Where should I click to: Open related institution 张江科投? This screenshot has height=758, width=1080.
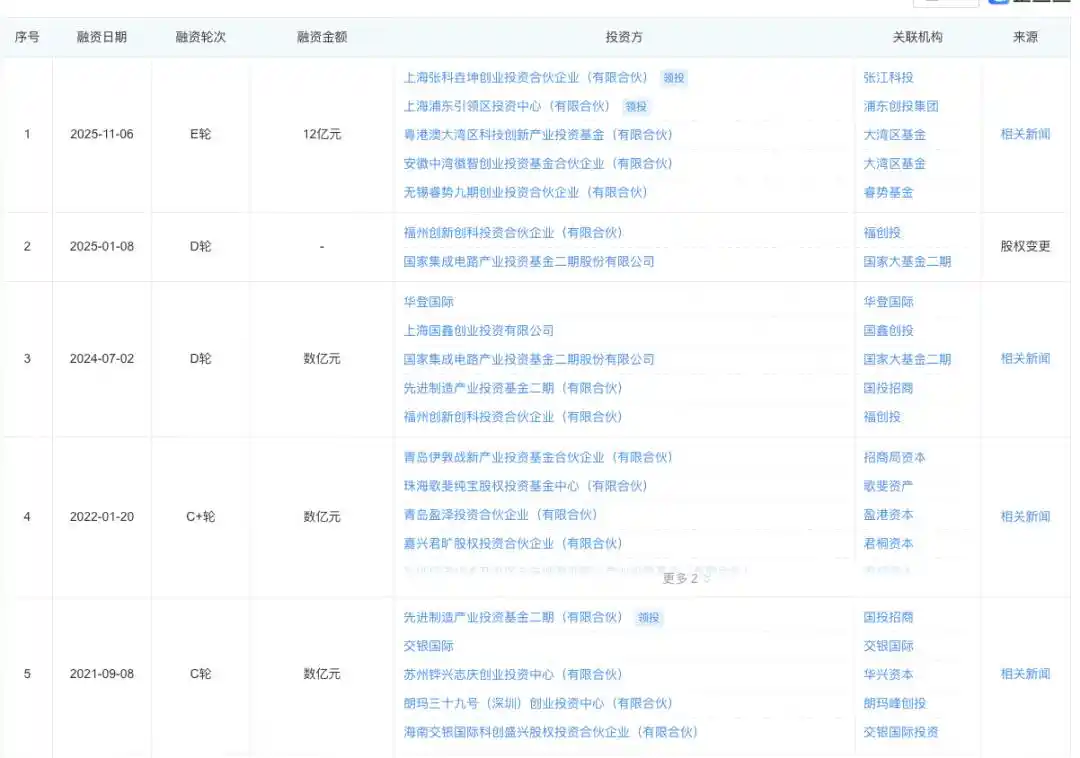[889, 78]
